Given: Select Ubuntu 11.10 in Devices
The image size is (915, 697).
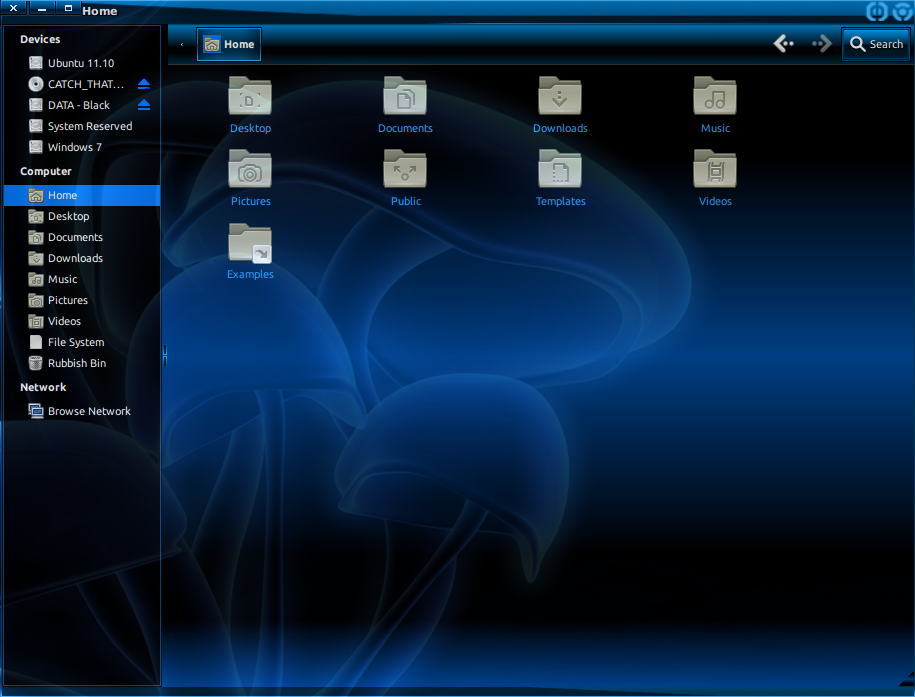Looking at the screenshot, I should click(x=82, y=63).
